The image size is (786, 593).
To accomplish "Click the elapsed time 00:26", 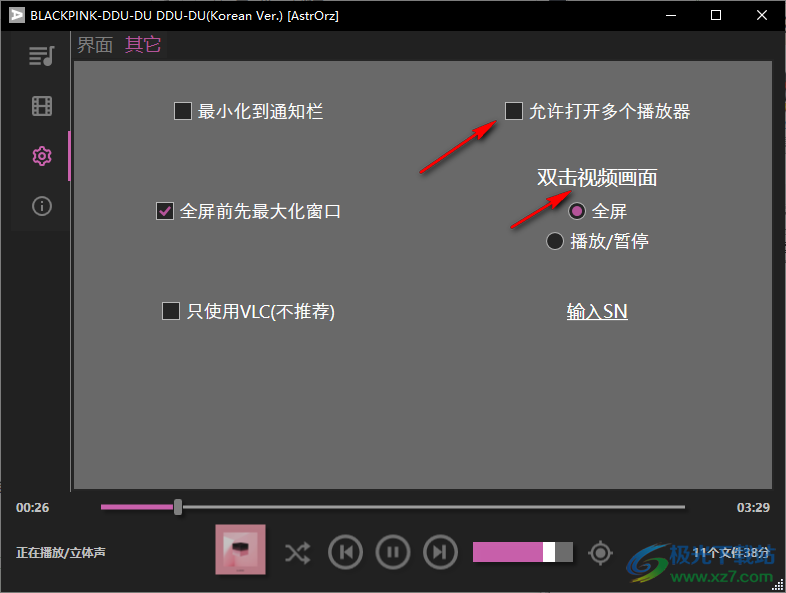I will (33, 507).
